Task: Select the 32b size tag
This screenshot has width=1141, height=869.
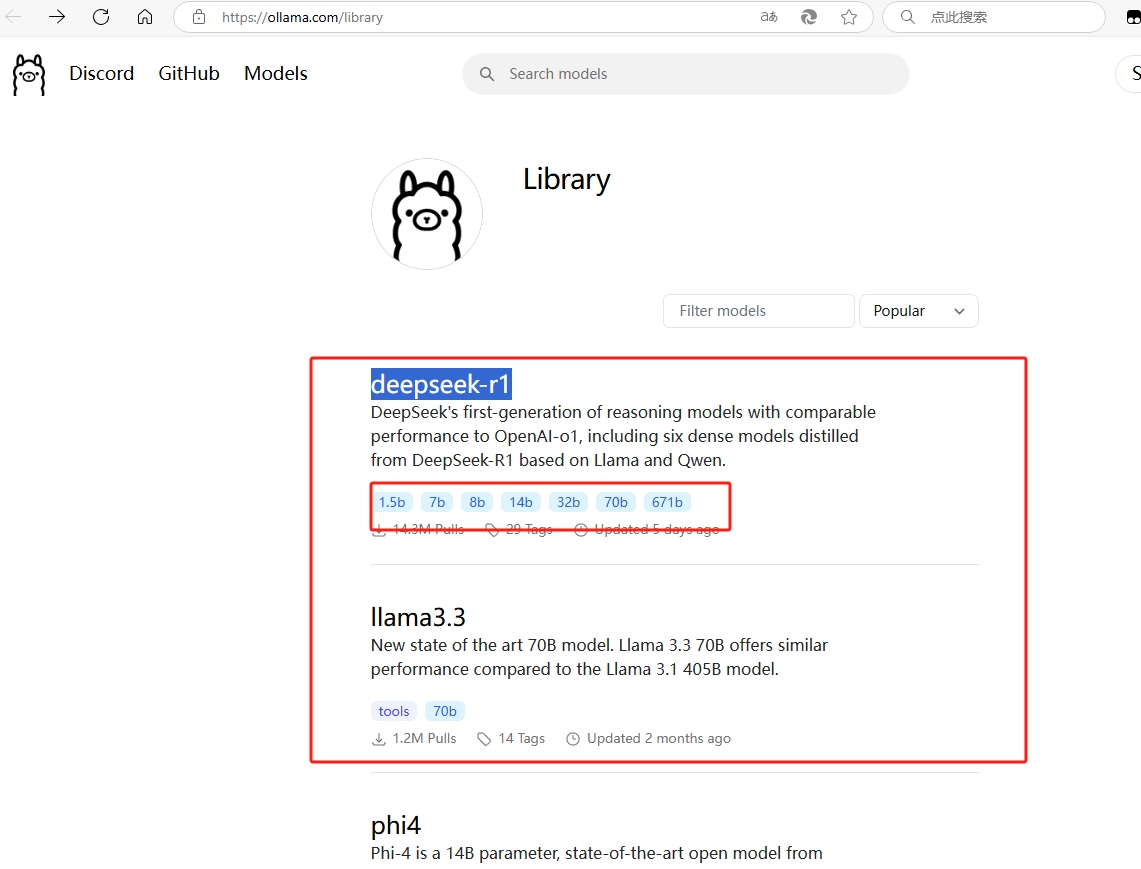Action: point(568,502)
